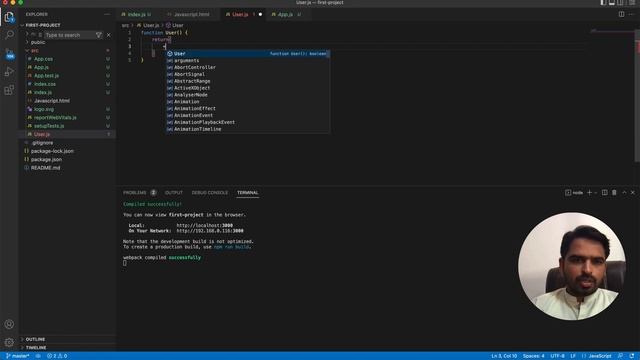Select arguments suggestion in autocomplete list
The image size is (640, 360).
click(247, 60)
